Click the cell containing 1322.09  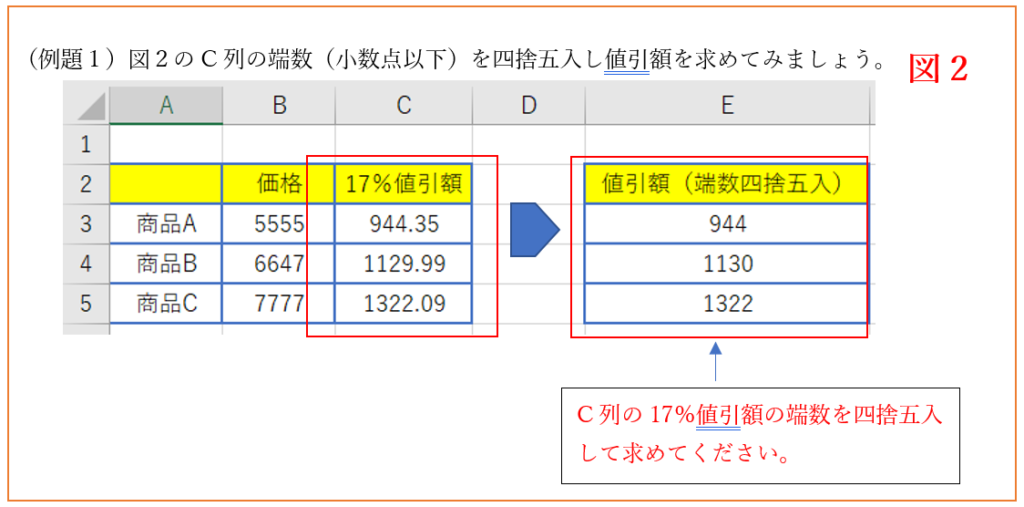403,304
